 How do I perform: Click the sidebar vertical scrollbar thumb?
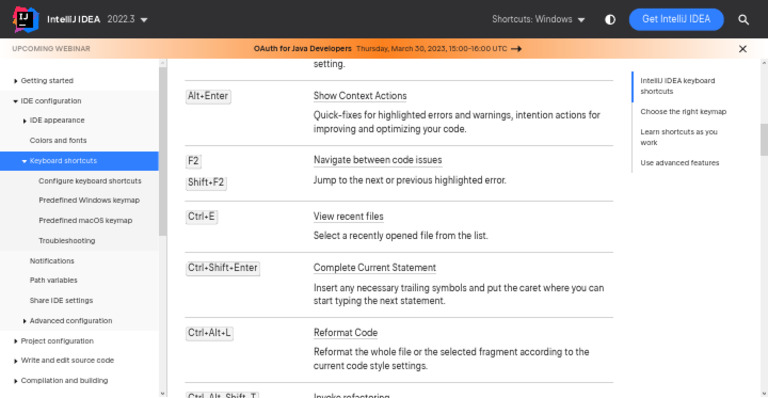(163, 152)
